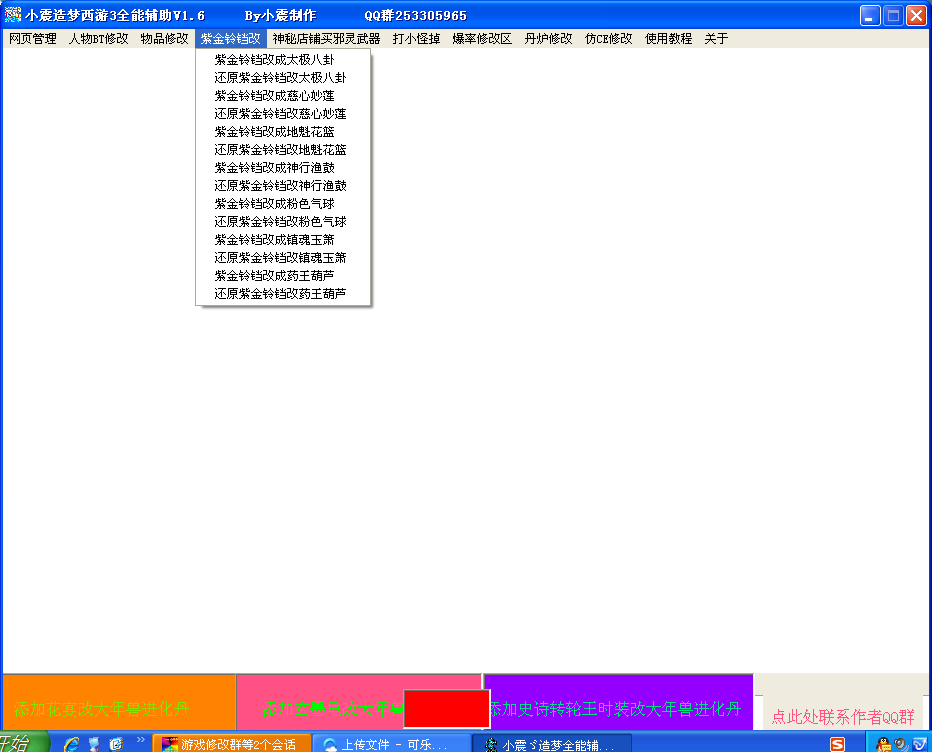Click 紫金铃铛改成神行渔鼓 item

(x=274, y=168)
